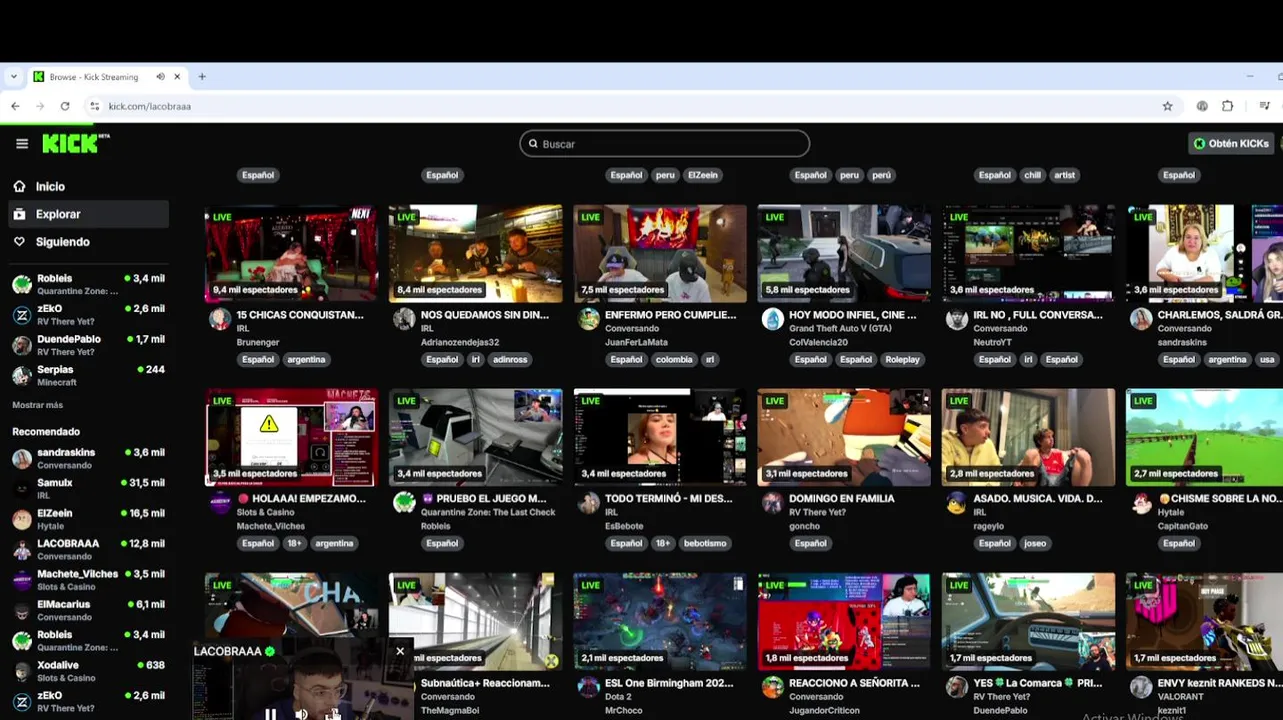Click Brunenger channel avatar

(x=220, y=319)
